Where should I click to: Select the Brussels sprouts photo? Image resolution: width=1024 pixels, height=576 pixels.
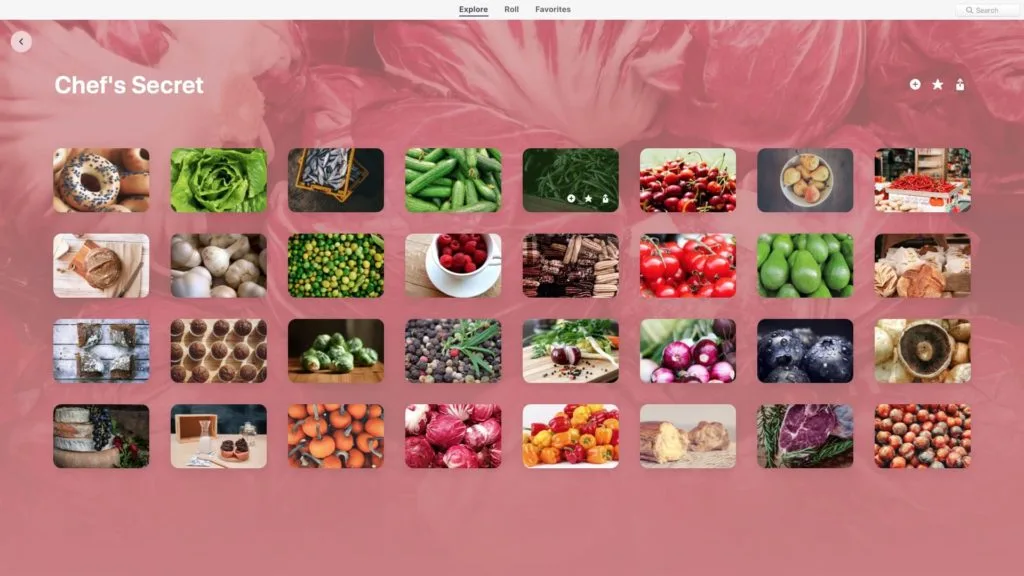tap(336, 351)
